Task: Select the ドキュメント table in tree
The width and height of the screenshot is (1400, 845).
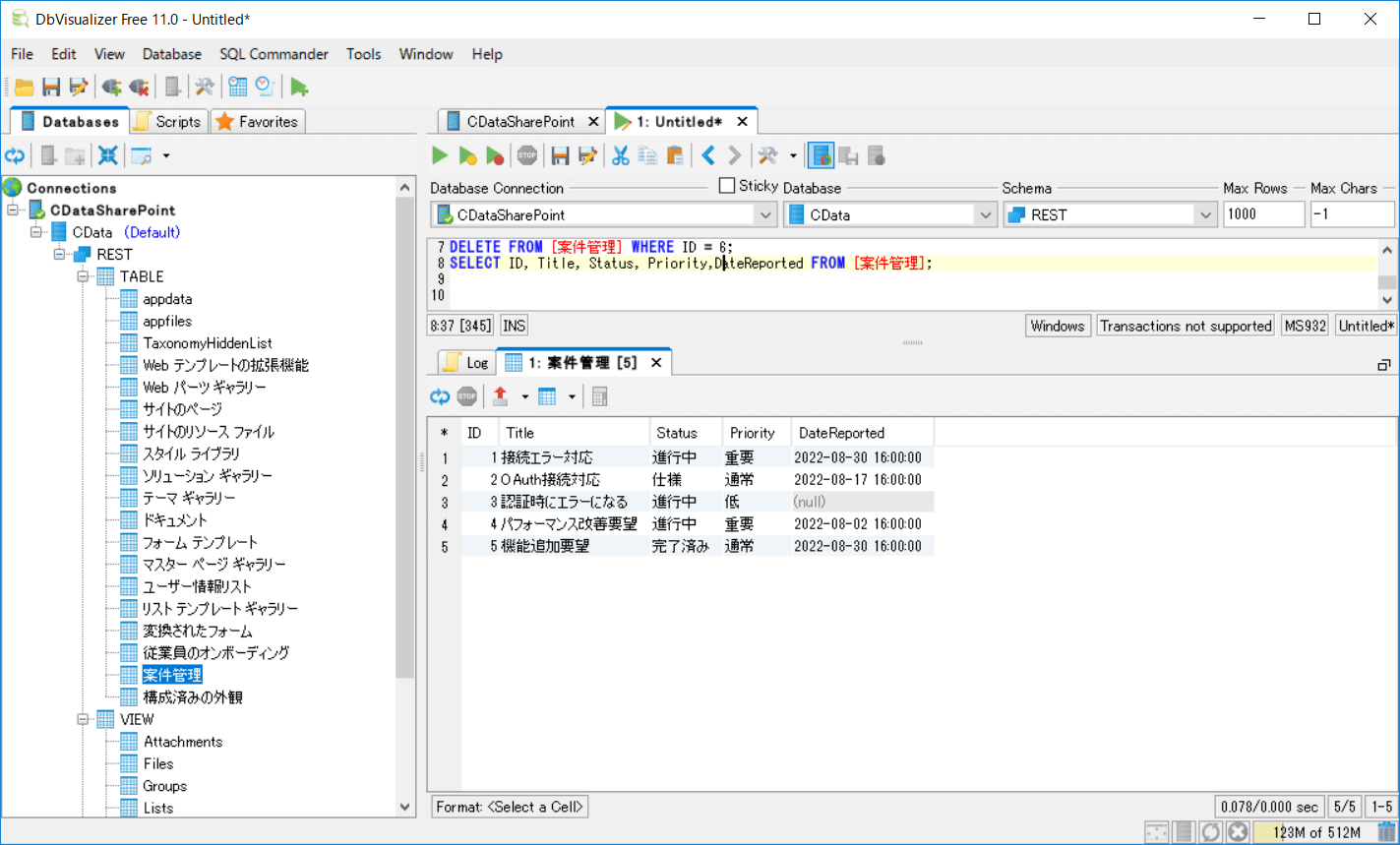Action: [x=175, y=519]
